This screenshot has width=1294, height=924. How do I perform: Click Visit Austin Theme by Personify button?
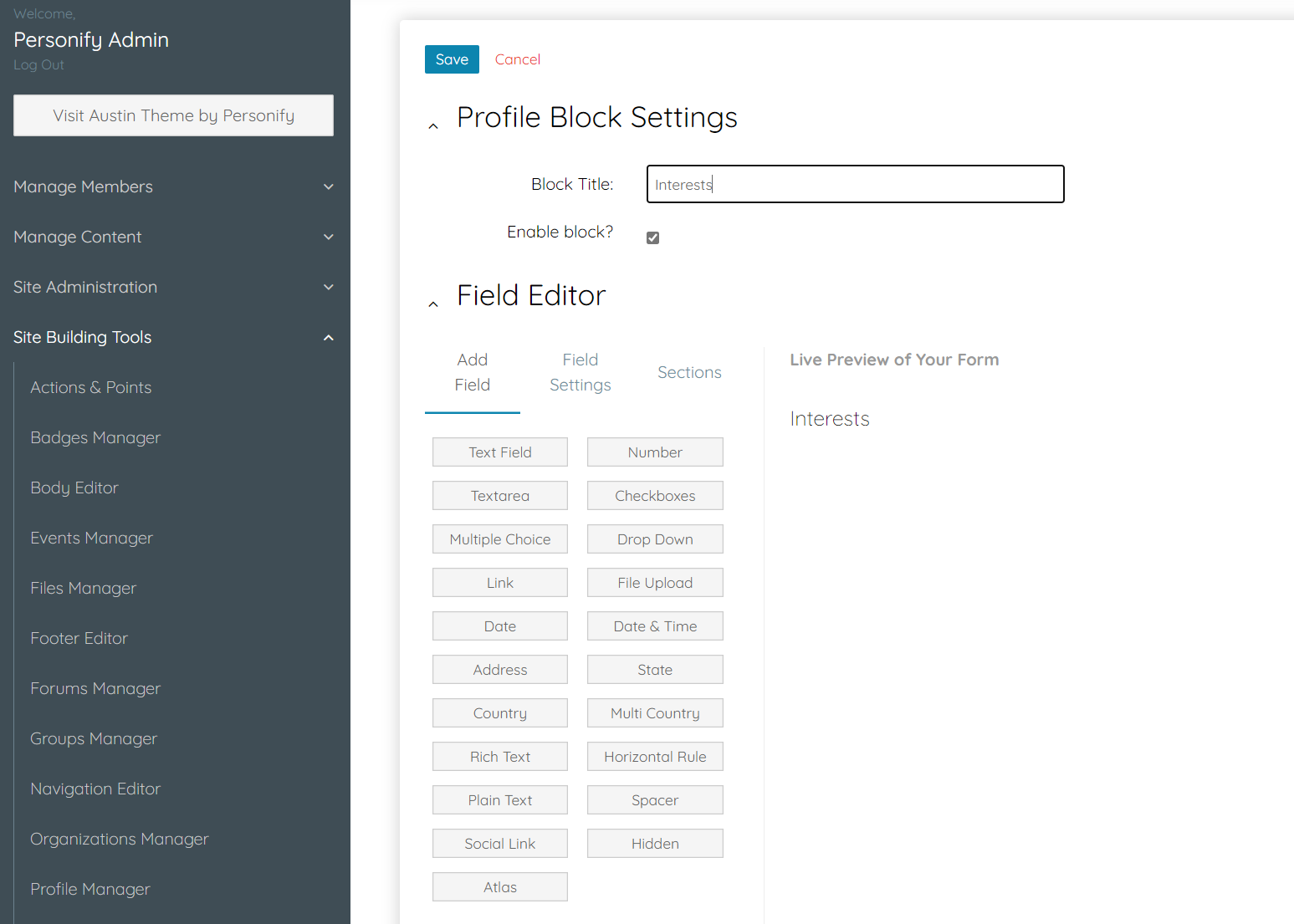click(173, 115)
